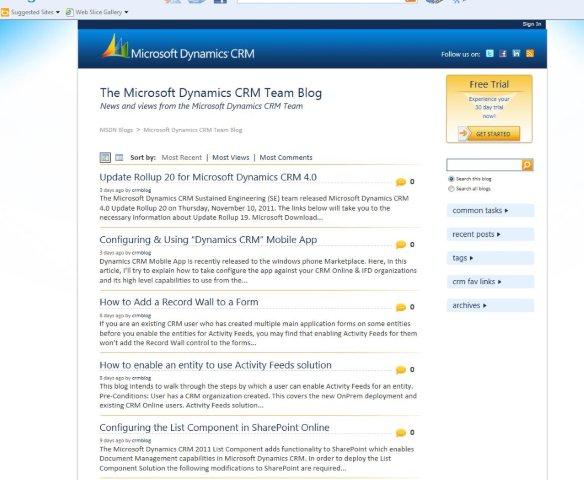584x480 pixels.
Task: Open the Web Slice Gallery dropdown arrow
Action: 126,12
